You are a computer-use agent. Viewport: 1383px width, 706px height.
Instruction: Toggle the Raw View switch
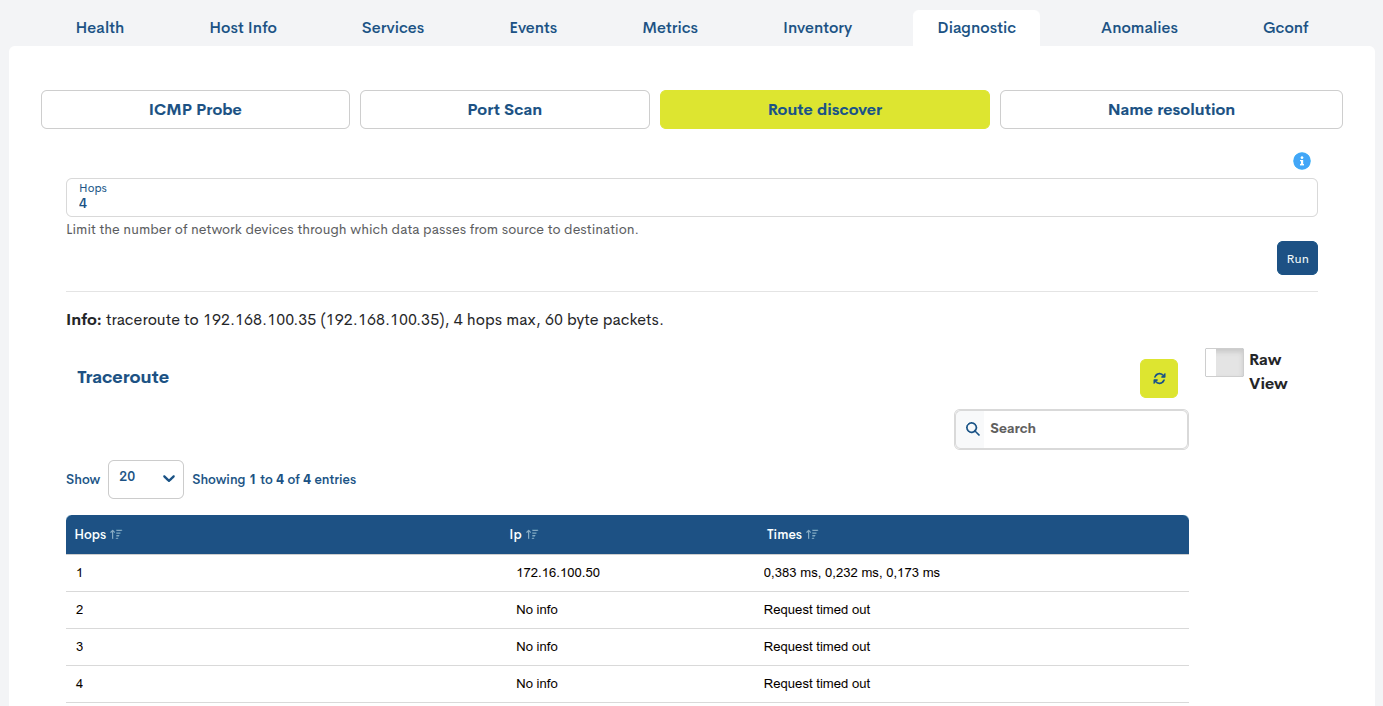coord(1224,362)
